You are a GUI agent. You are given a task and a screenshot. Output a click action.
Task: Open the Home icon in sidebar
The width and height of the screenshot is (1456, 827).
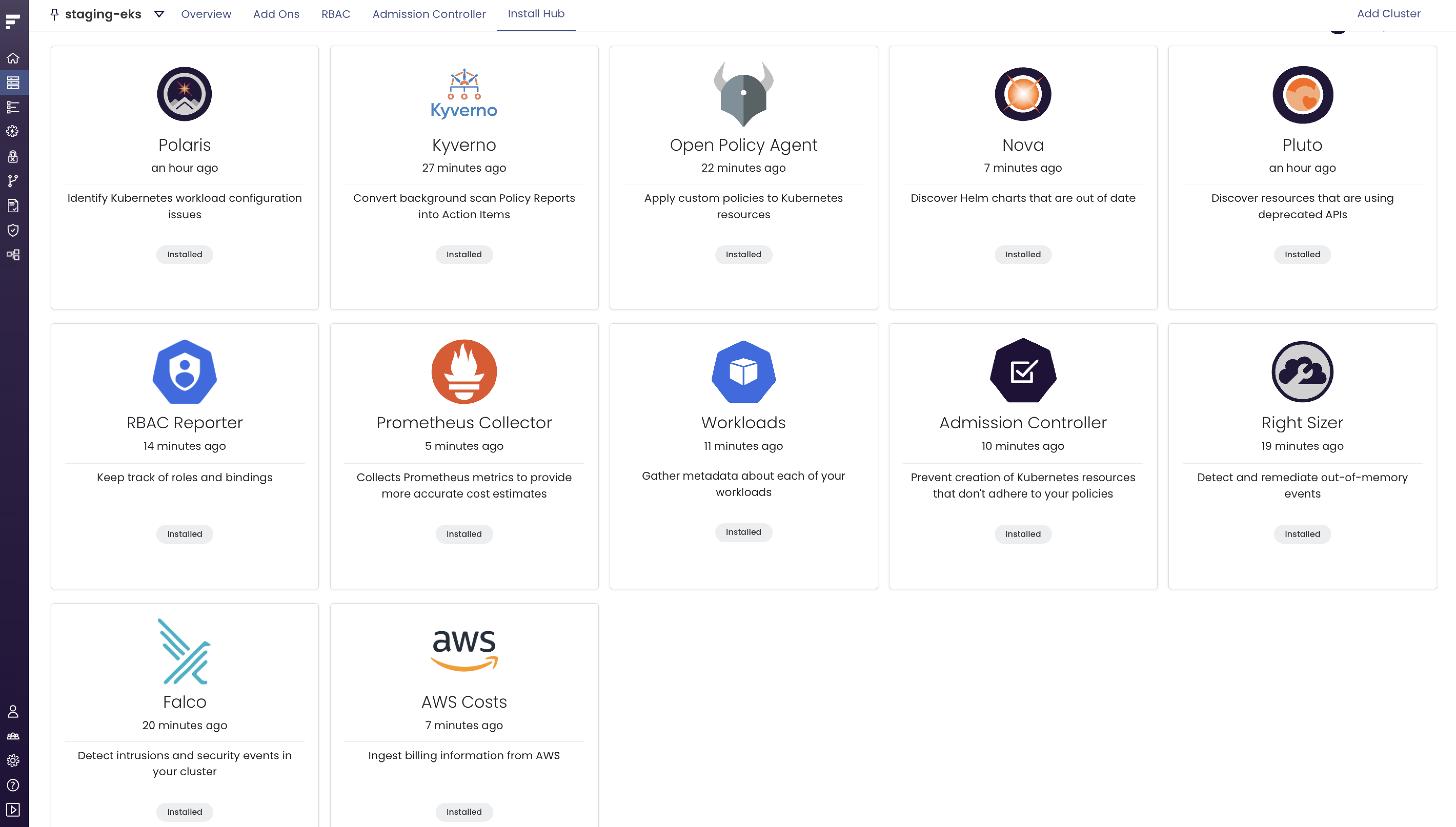[13, 58]
